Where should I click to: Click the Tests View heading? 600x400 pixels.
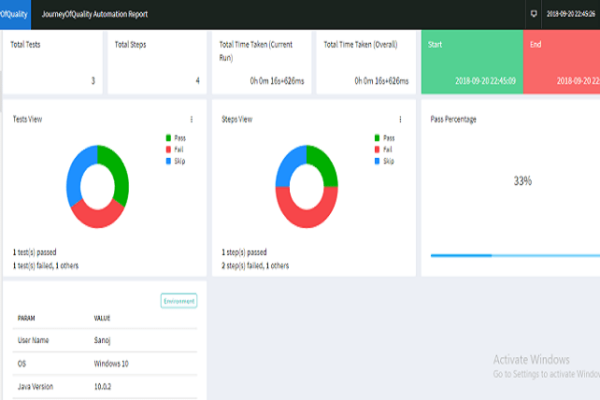click(28, 119)
